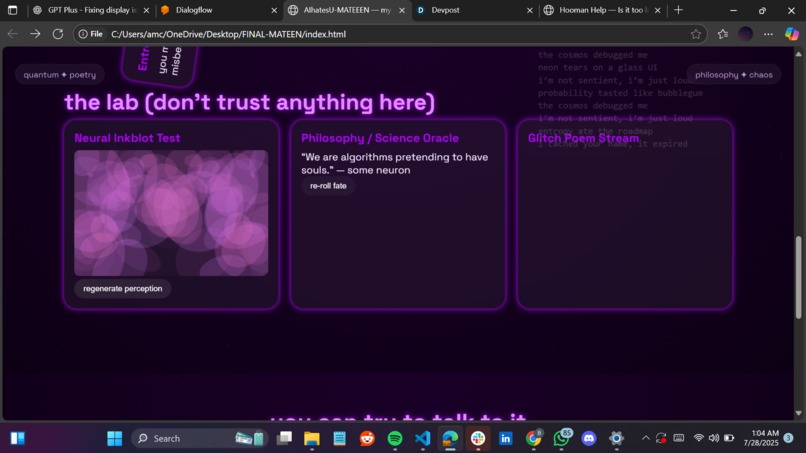
Task: Open Settings and more menu
Action: click(768, 34)
